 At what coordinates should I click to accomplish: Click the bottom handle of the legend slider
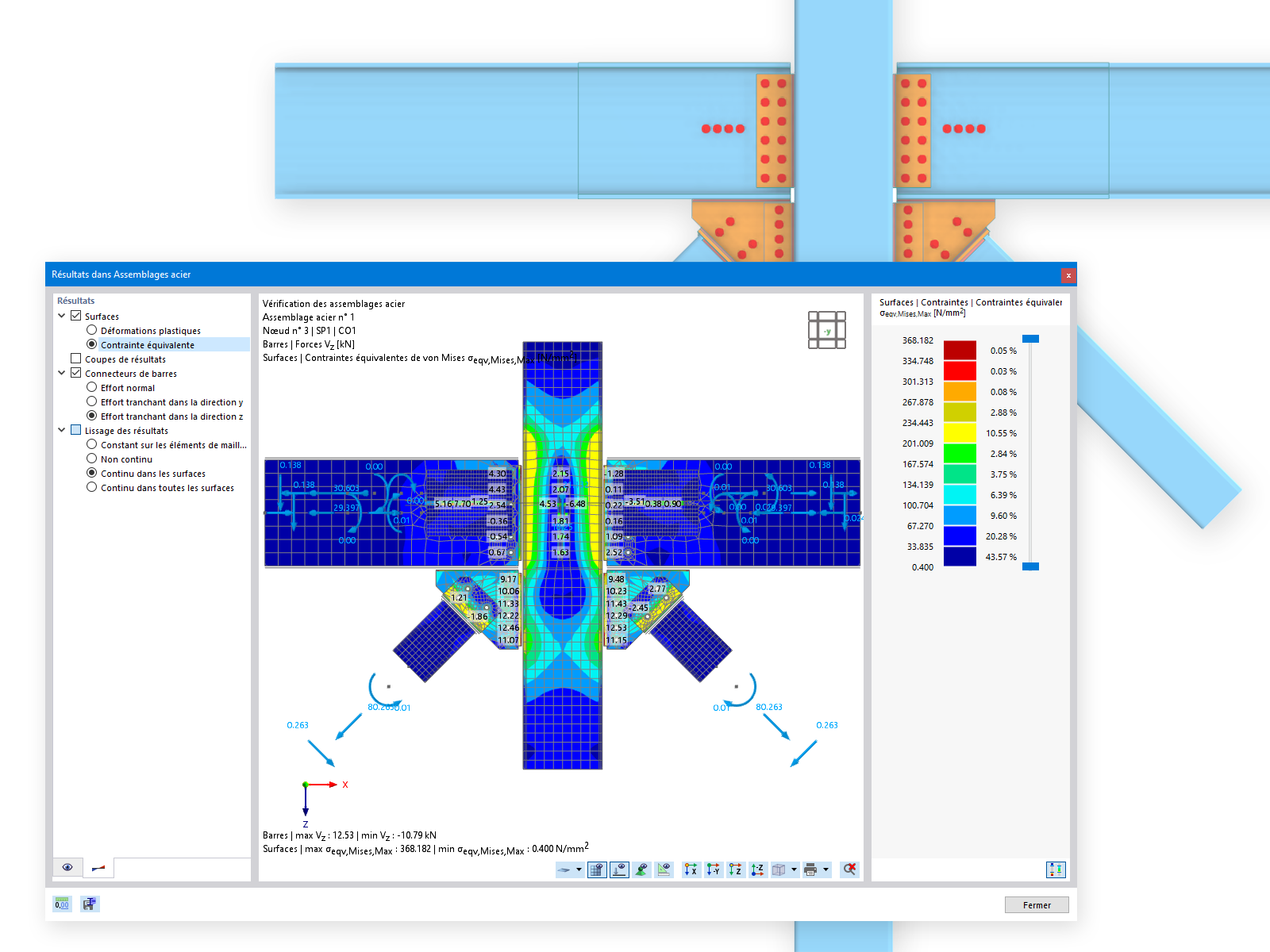tap(1030, 566)
